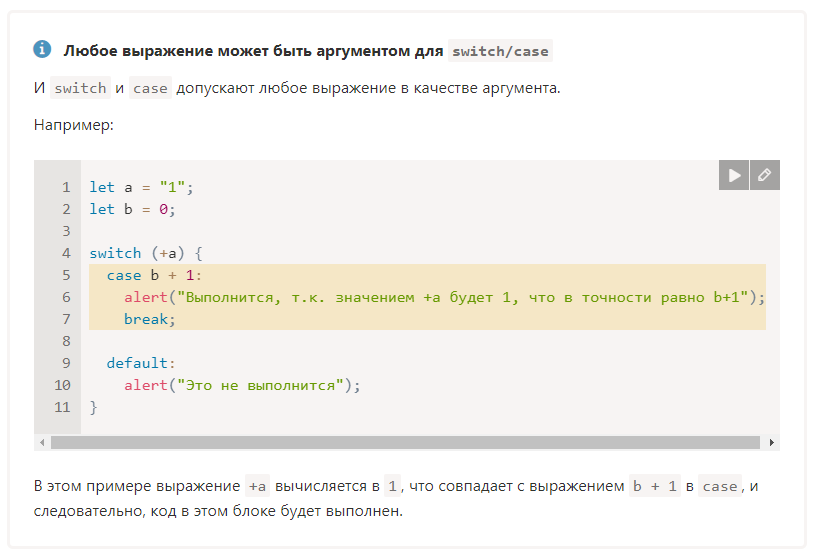Click the horizontal scrollbar left arrow
The image size is (813, 557).
pos(42,442)
